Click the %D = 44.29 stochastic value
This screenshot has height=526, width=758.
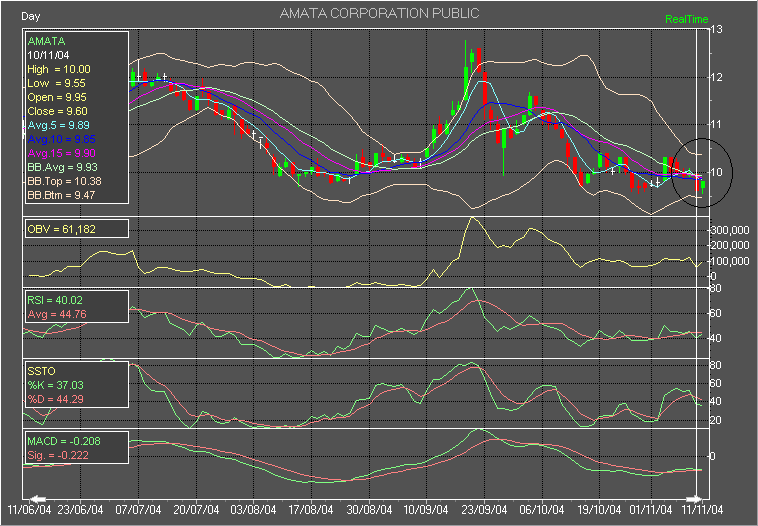[56, 399]
